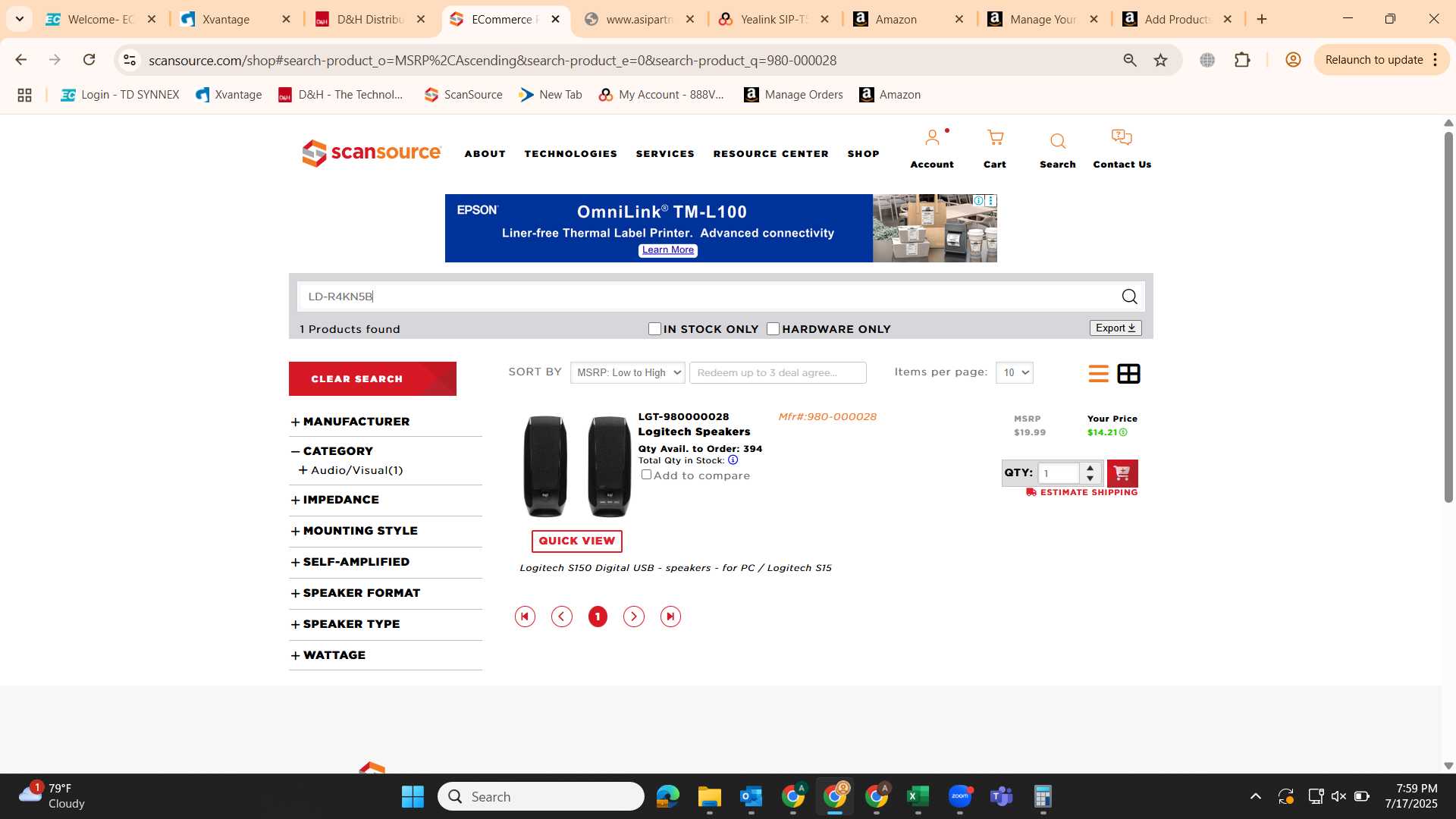1456x819 pixels.
Task: Open File Explorer from taskbar
Action: 709,796
